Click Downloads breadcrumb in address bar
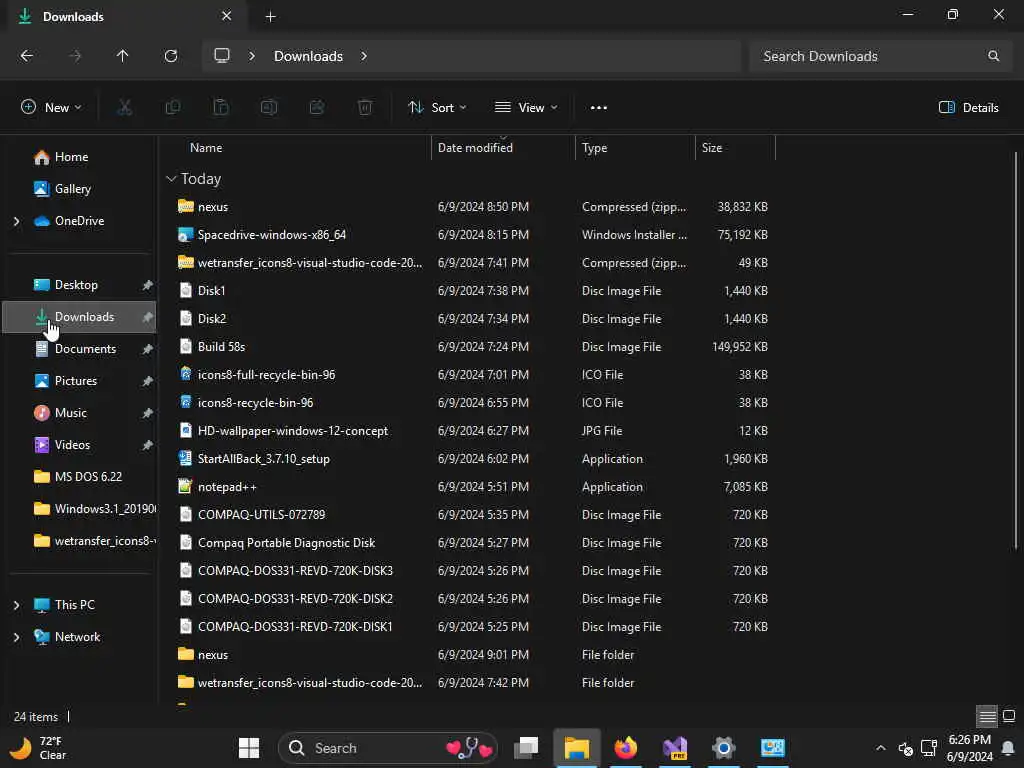 [308, 56]
